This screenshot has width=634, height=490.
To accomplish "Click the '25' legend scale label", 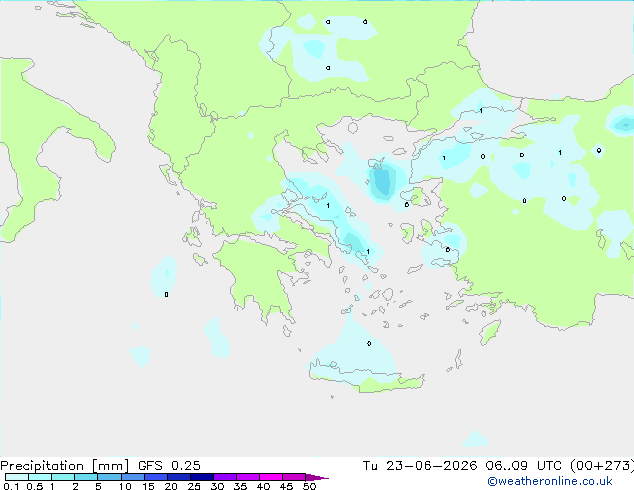I will pos(194,486).
